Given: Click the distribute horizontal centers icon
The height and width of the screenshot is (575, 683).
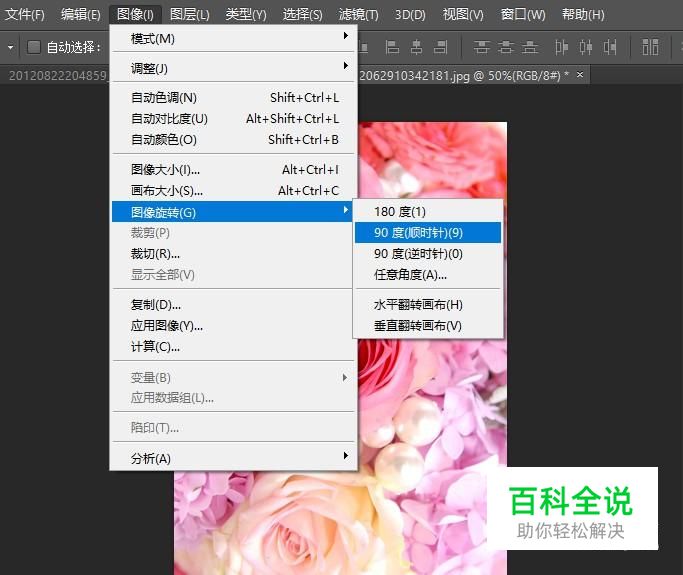Looking at the screenshot, I should click(x=585, y=47).
